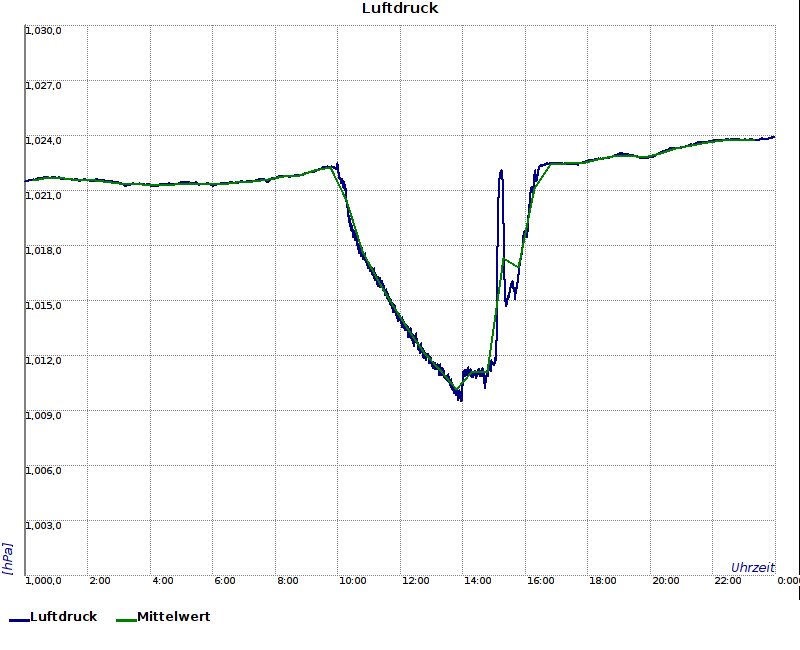Click the [hPa] axis unit label
The height and width of the screenshot is (650, 800).
click(7, 559)
